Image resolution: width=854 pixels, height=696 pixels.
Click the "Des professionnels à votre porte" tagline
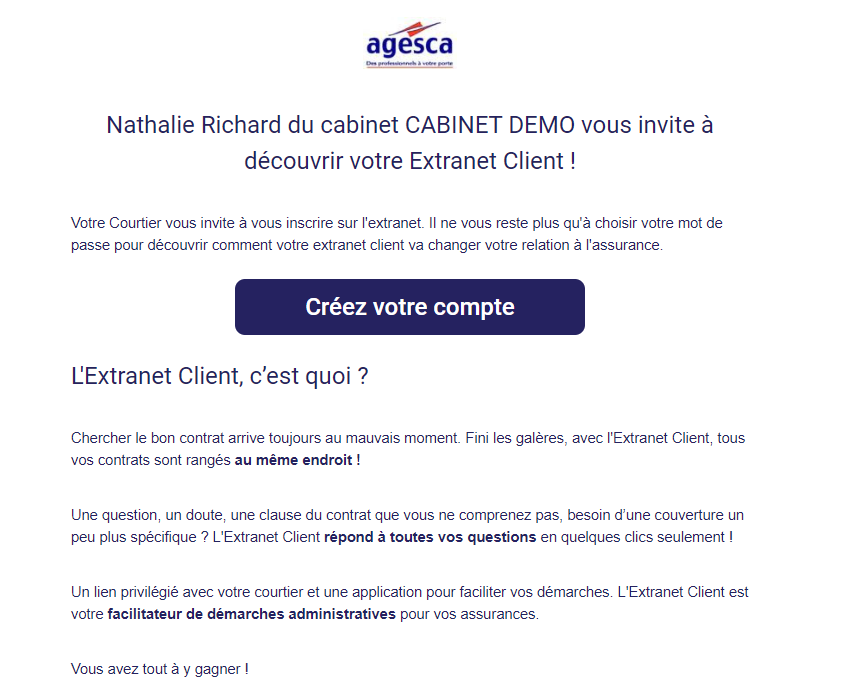tap(409, 65)
